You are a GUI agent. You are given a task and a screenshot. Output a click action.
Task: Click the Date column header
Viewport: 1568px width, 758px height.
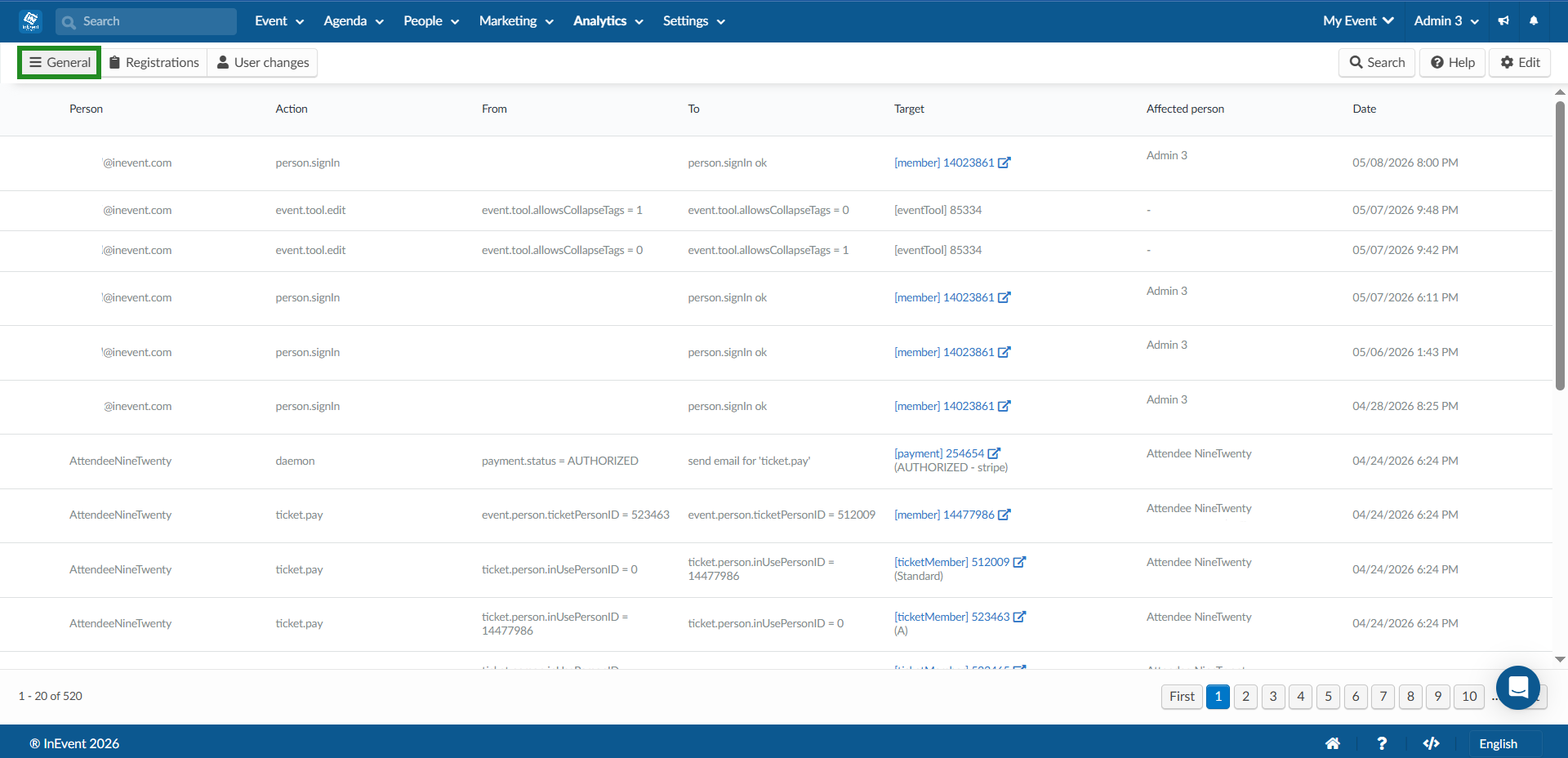coord(1364,109)
